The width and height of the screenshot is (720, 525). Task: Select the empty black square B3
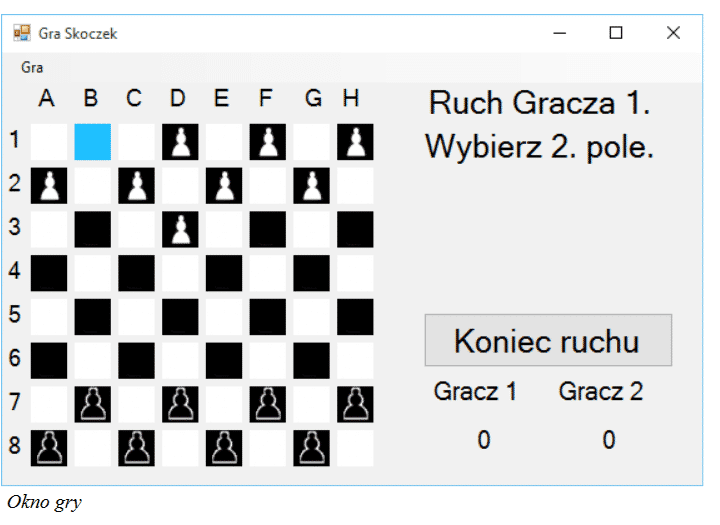[x=92, y=229]
